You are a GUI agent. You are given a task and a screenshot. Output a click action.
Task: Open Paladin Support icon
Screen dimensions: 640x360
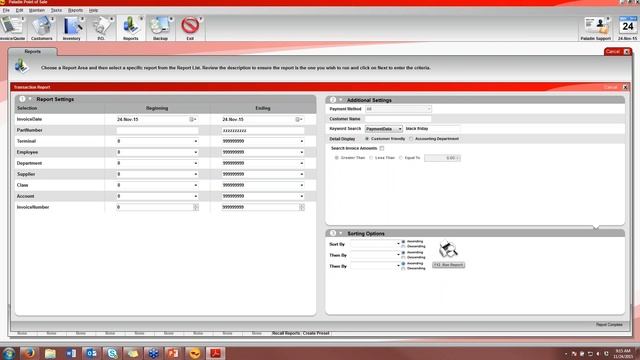click(596, 28)
